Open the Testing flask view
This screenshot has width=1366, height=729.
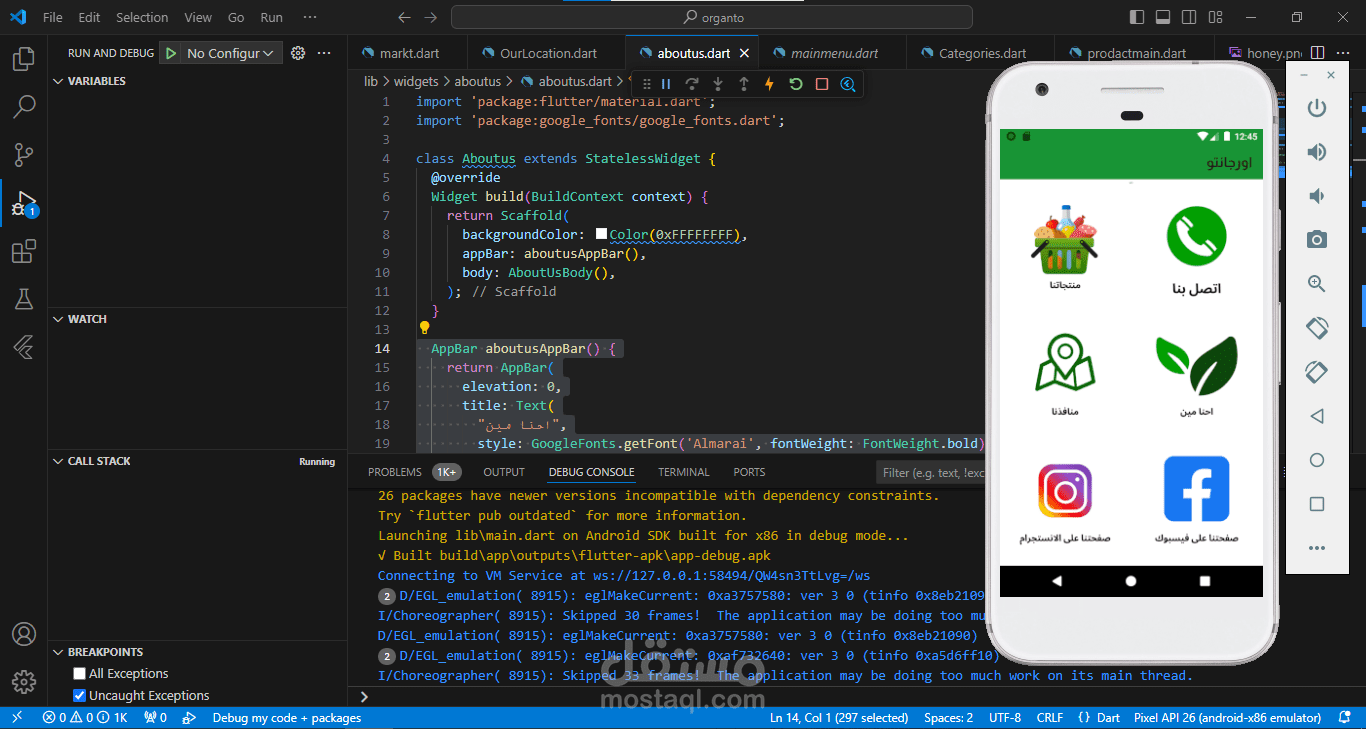[23, 299]
